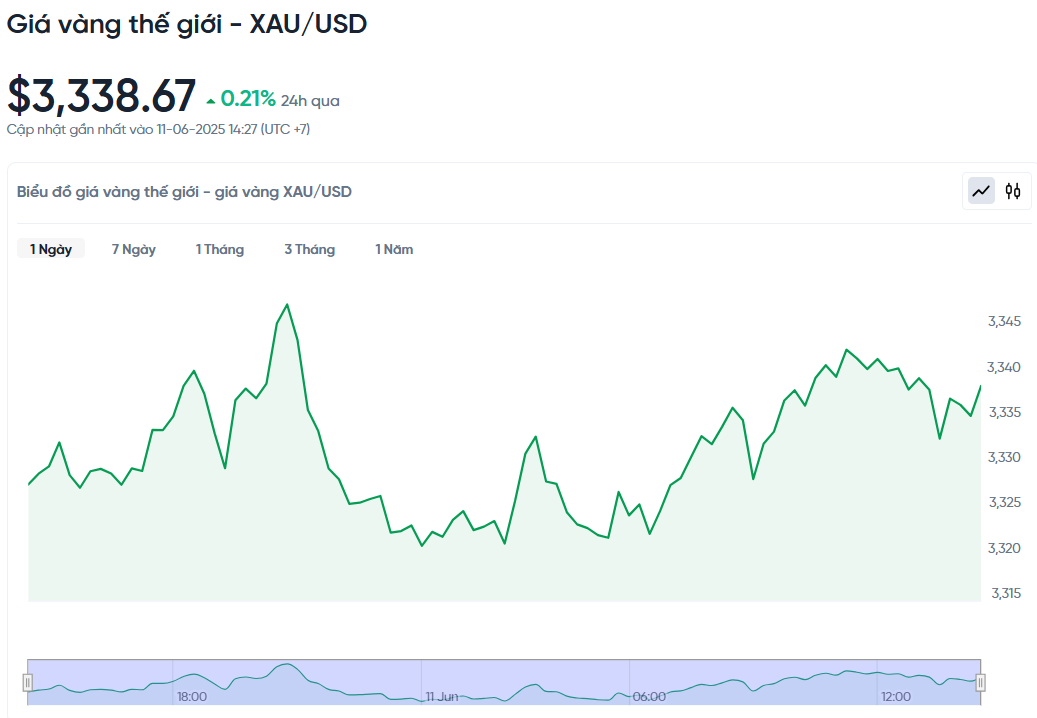Click the left range navigator handle
This screenshot has width=1037, height=718.
point(28,682)
